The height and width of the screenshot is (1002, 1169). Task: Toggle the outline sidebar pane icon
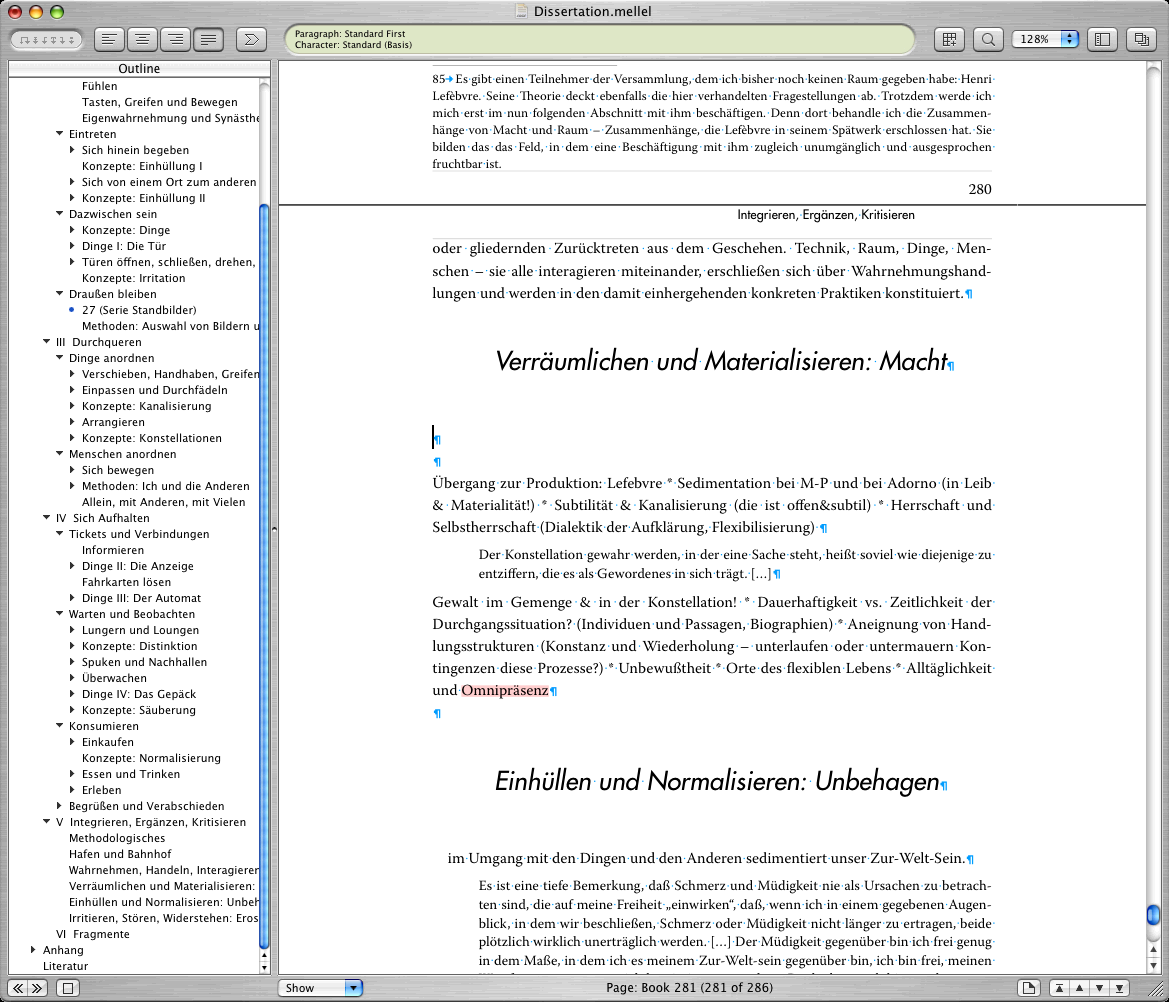click(x=1102, y=39)
